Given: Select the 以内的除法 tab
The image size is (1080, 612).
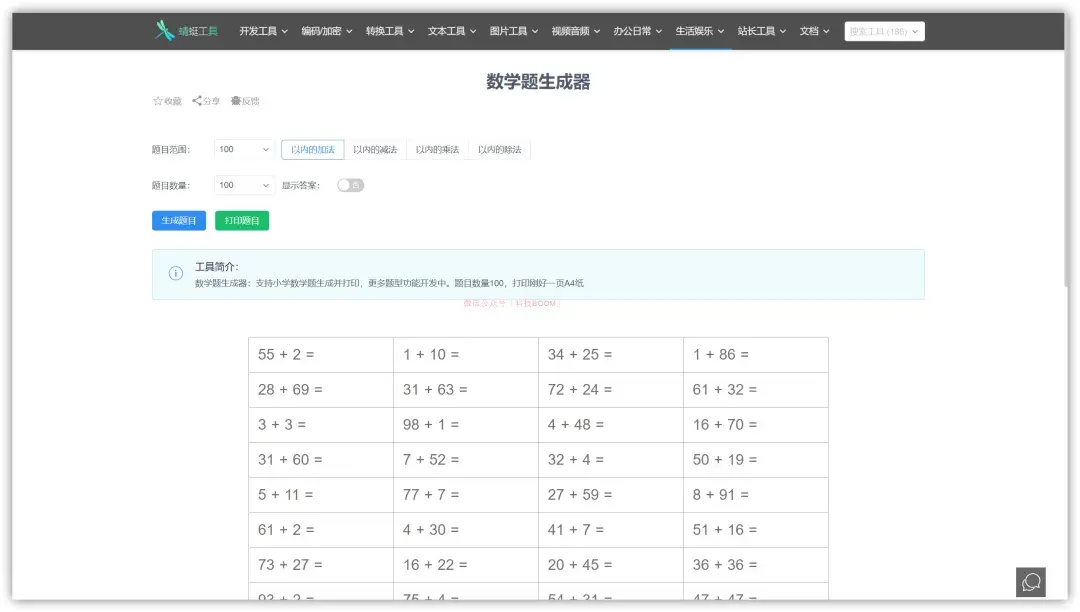Looking at the screenshot, I should [499, 149].
